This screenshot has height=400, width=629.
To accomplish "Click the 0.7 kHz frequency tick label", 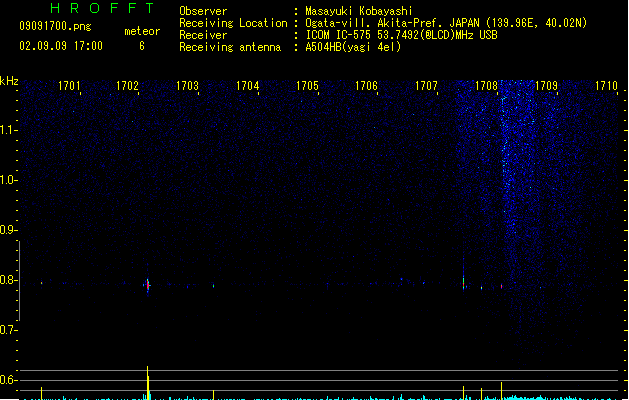I will click(x=8, y=330).
